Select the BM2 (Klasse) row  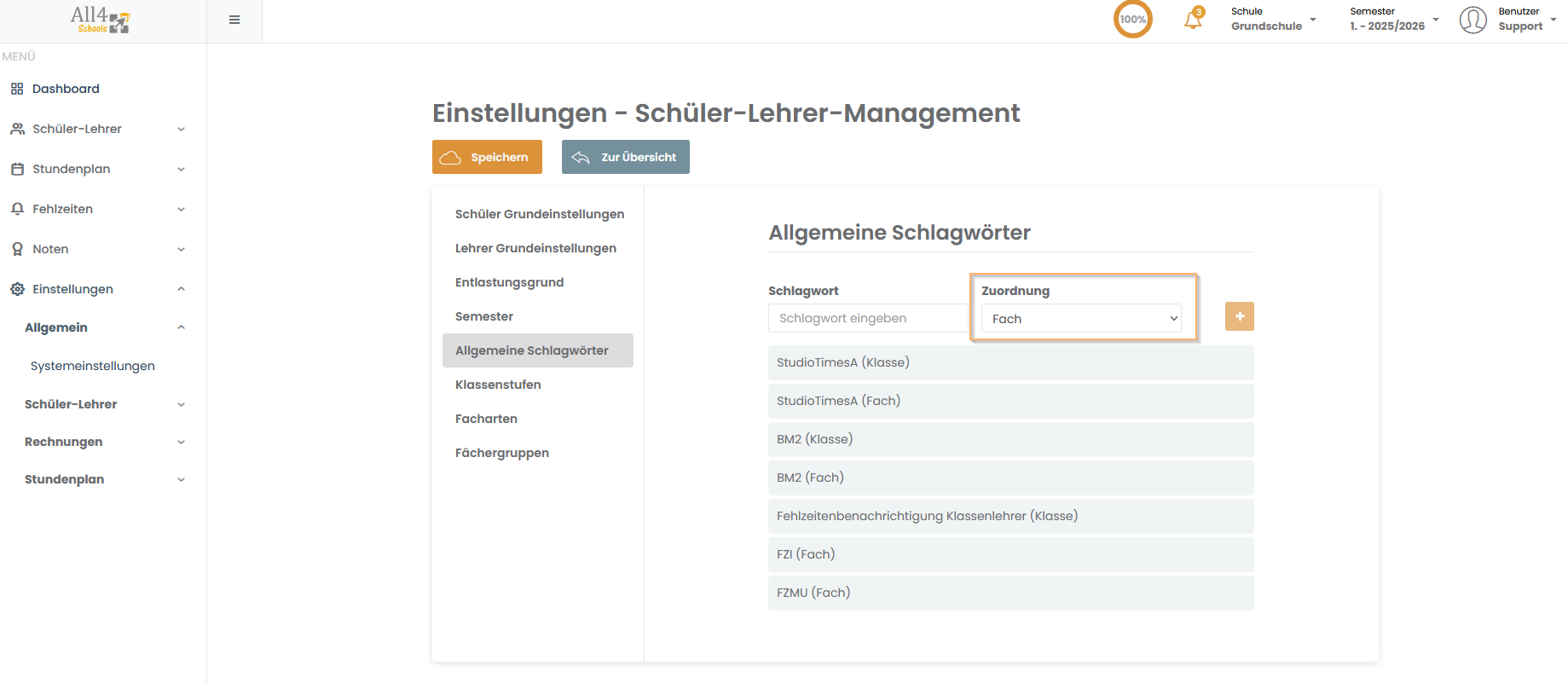1010,439
